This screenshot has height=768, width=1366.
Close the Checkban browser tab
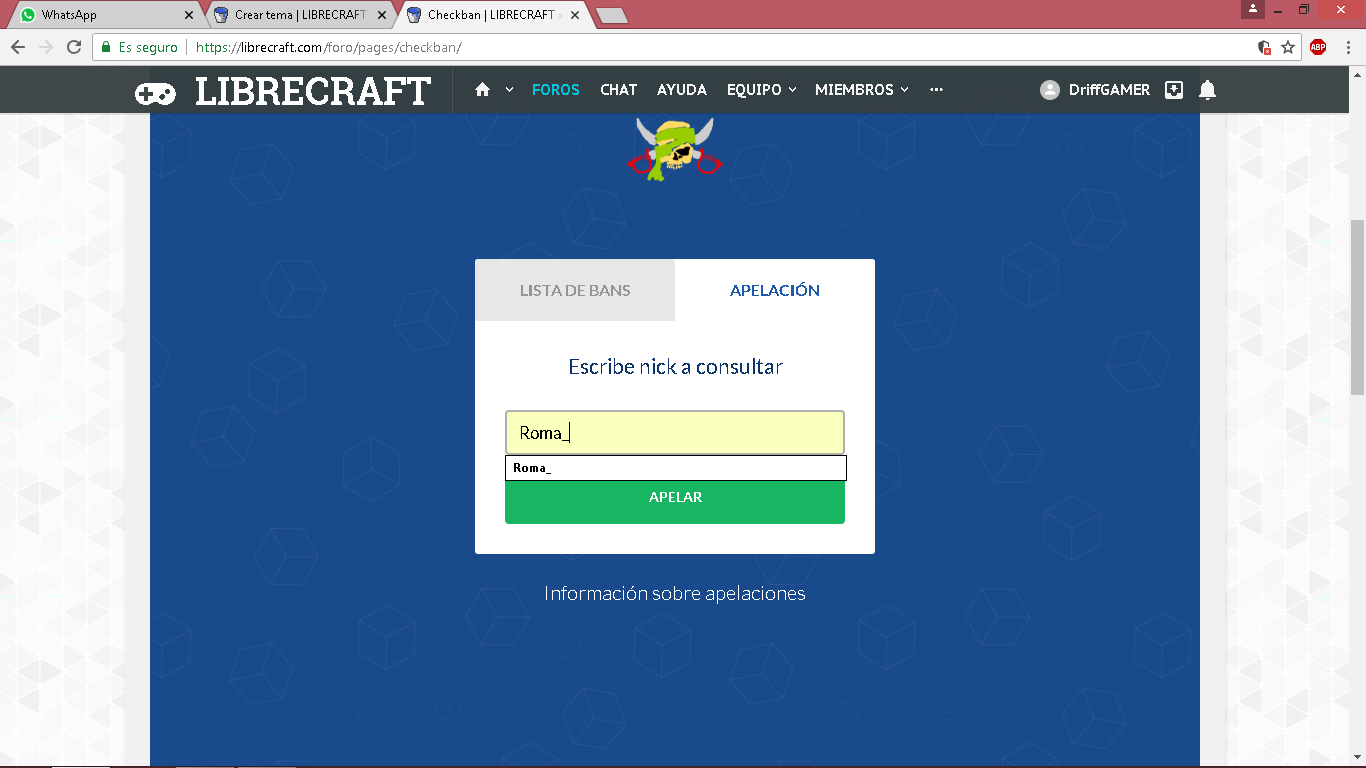pos(573,15)
